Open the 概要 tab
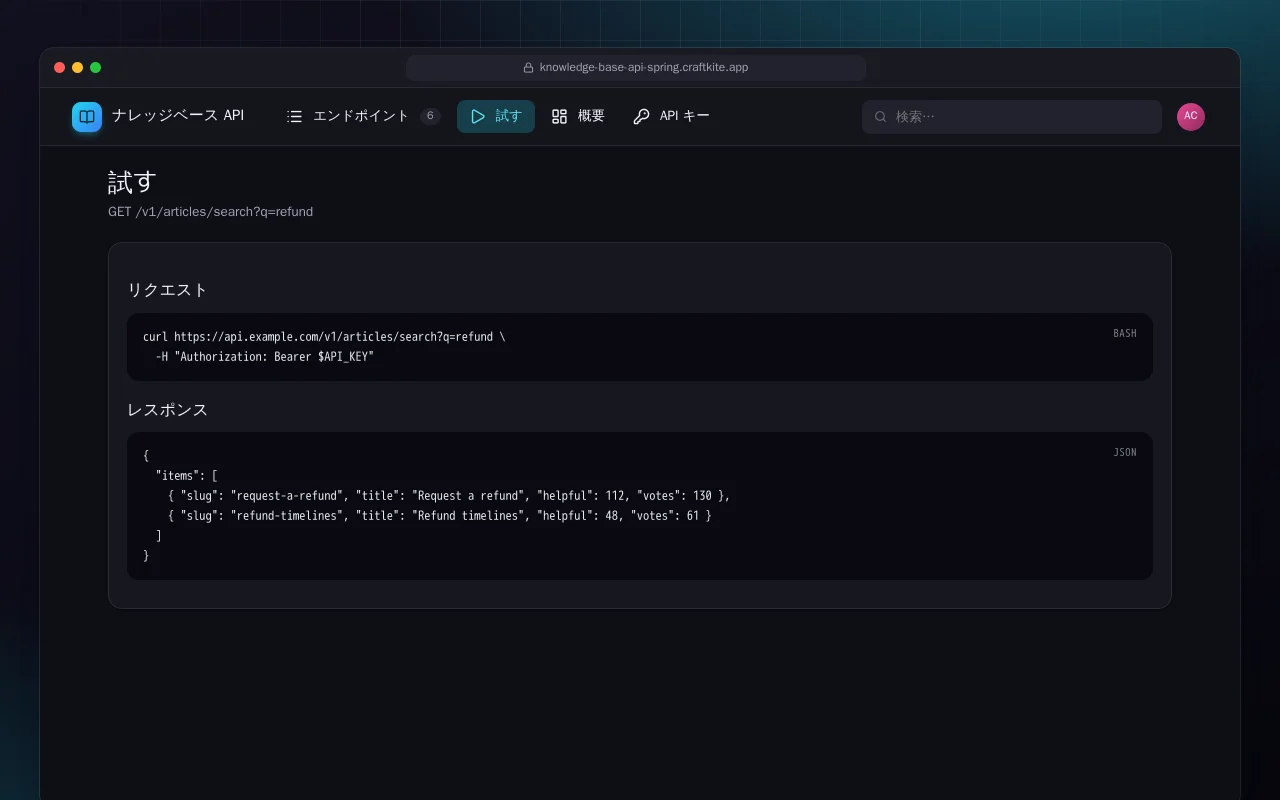The image size is (1280, 800). [x=578, y=117]
